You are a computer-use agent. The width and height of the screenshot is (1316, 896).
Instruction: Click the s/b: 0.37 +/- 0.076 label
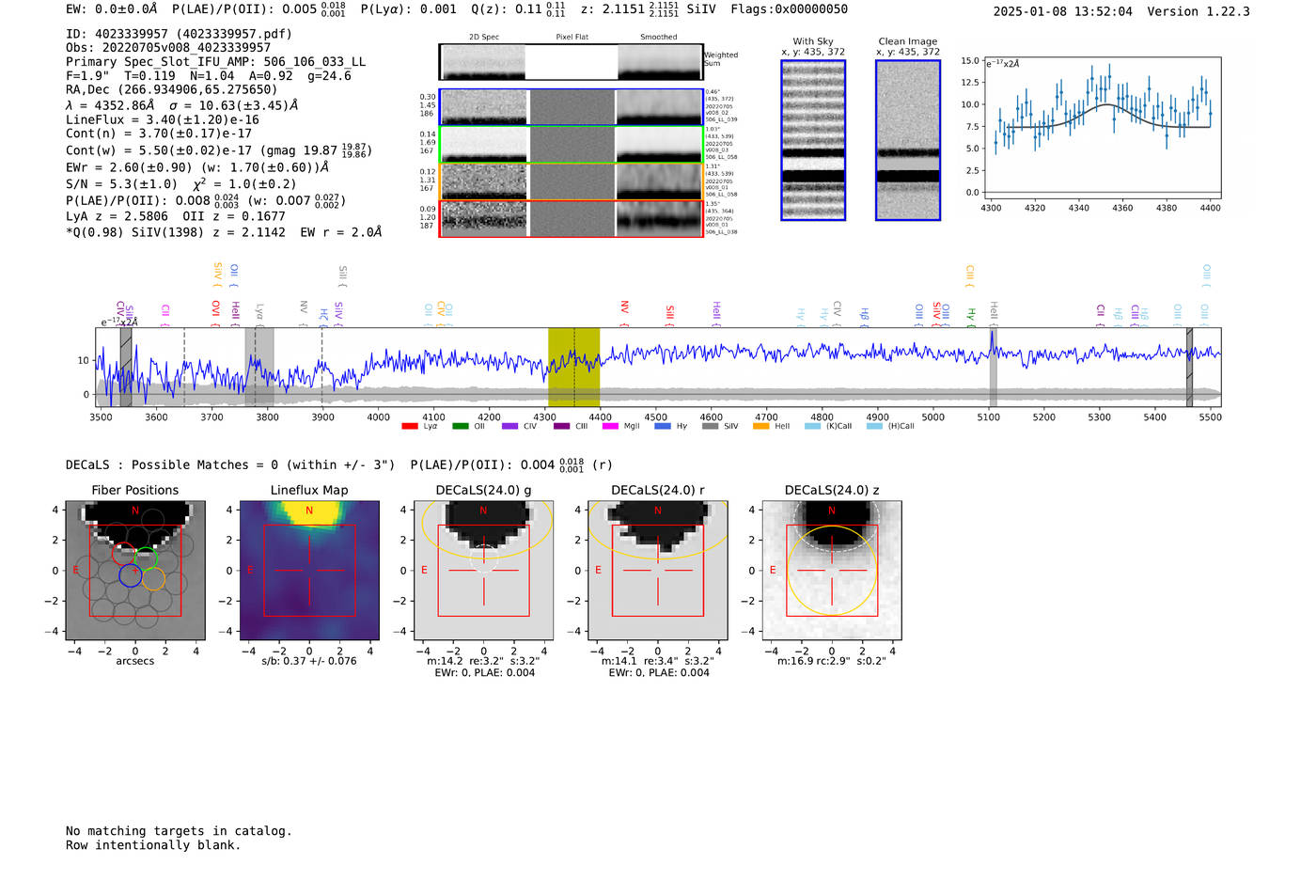point(309,661)
